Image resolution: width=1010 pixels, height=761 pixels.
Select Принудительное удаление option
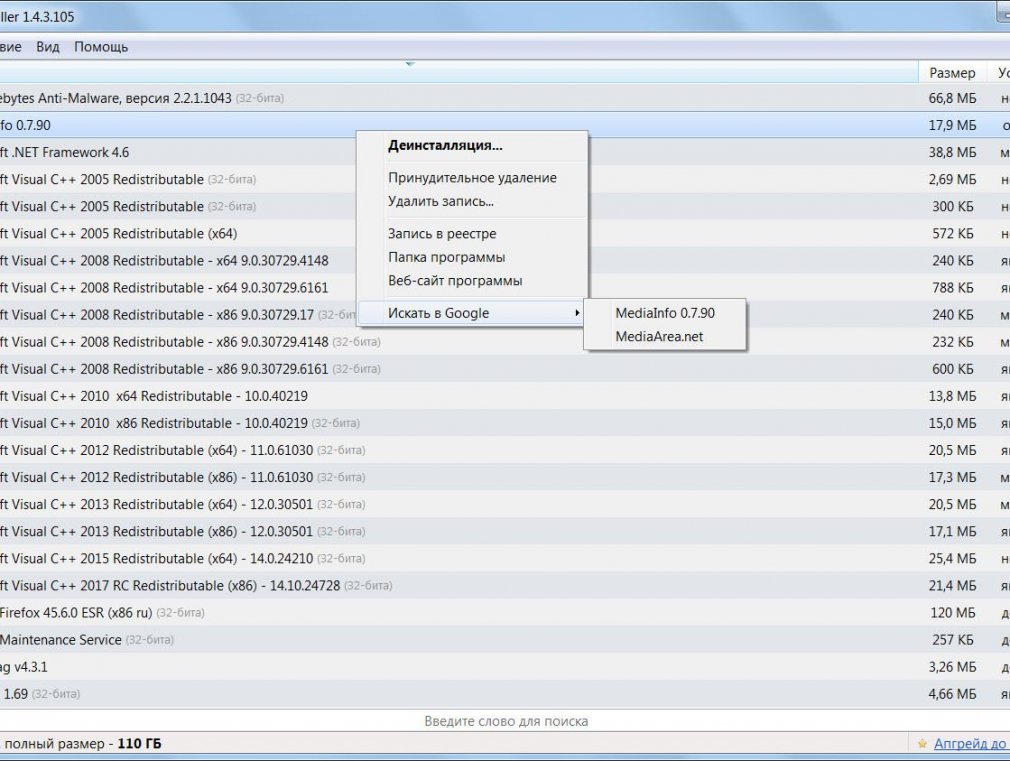[x=472, y=178]
